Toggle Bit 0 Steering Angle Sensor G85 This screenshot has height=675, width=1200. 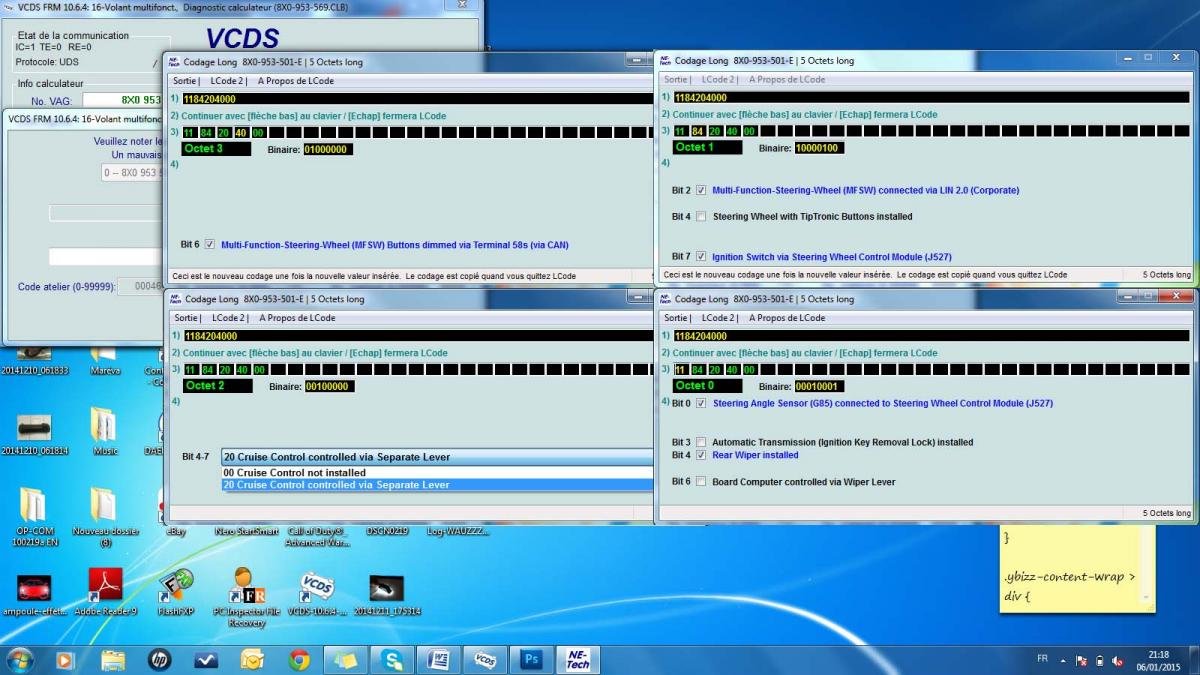(x=701, y=403)
